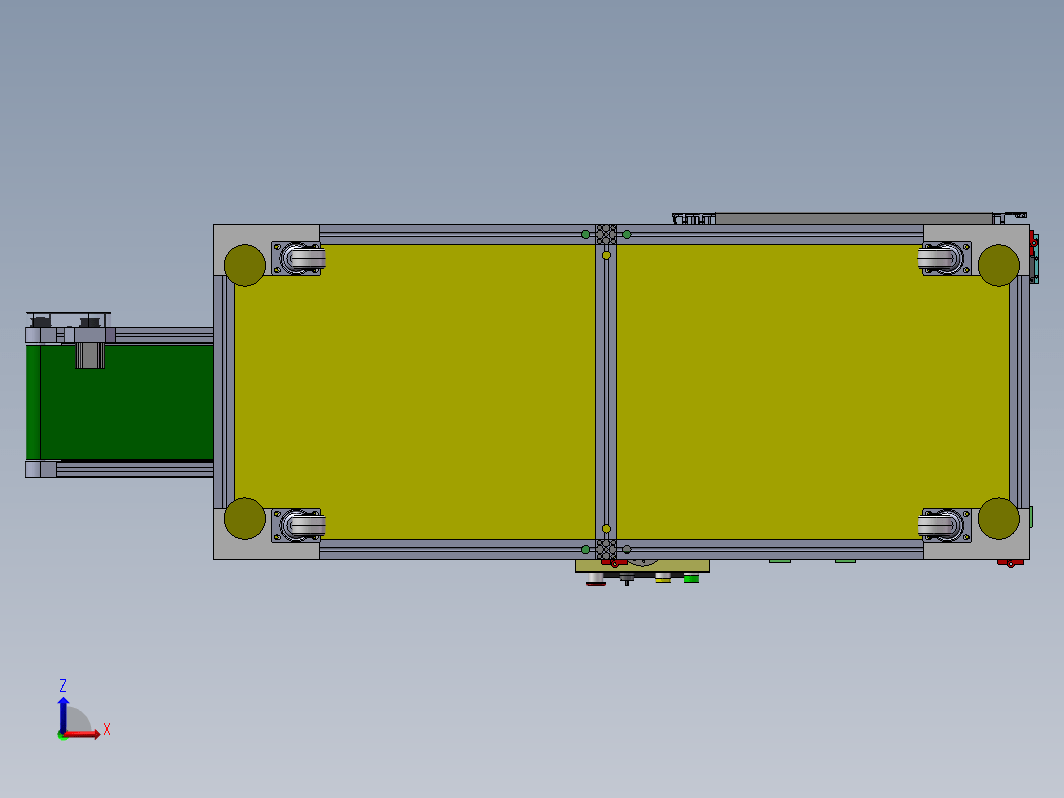This screenshot has height=798, width=1064.
Task: Select the lower aluminum rail of the conveyor
Action: click(x=134, y=470)
